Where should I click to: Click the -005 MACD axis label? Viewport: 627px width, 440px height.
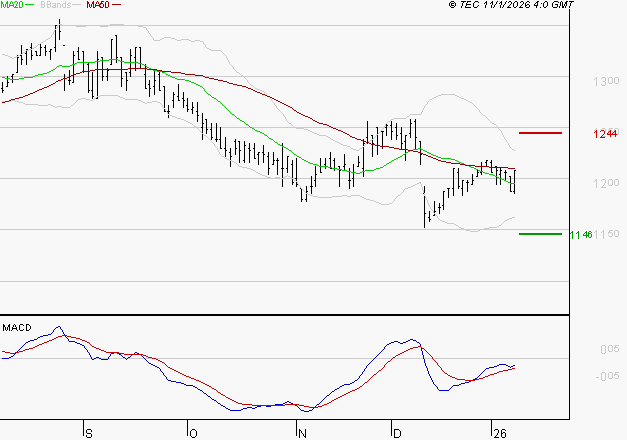click(x=607, y=376)
